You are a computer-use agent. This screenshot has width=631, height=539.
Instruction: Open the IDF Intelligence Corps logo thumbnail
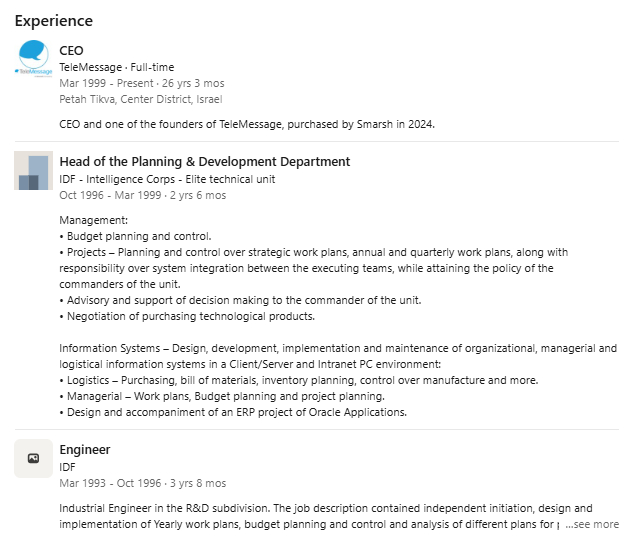point(33,171)
